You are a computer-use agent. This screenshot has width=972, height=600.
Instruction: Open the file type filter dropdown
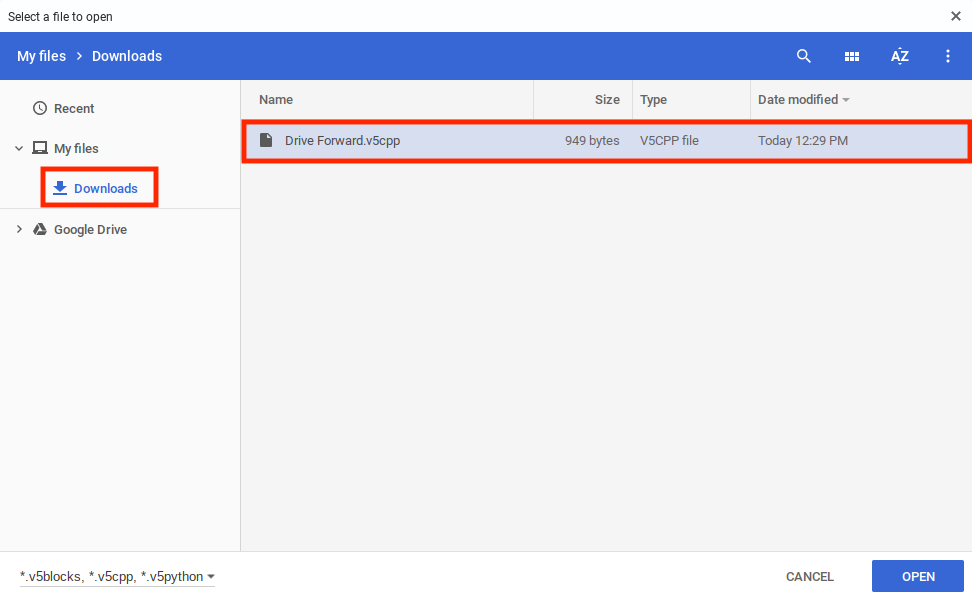coord(114,576)
